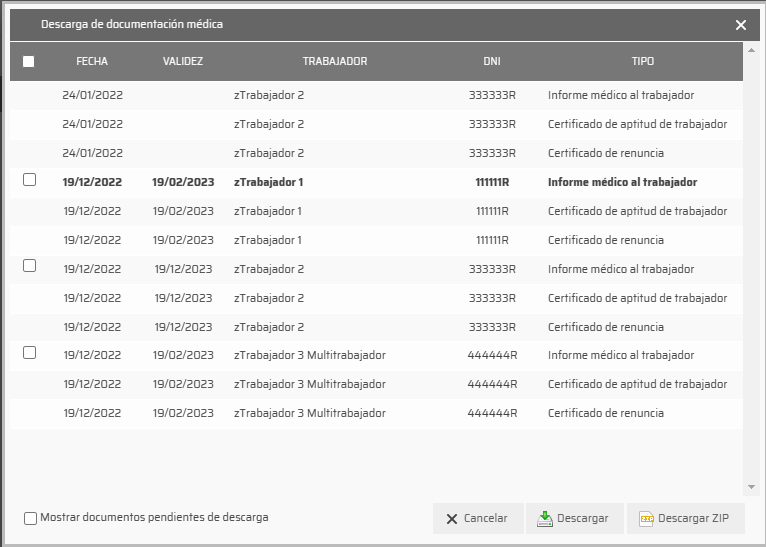Click the X icon beside Cancelar
The width and height of the screenshot is (766, 547).
point(452,519)
